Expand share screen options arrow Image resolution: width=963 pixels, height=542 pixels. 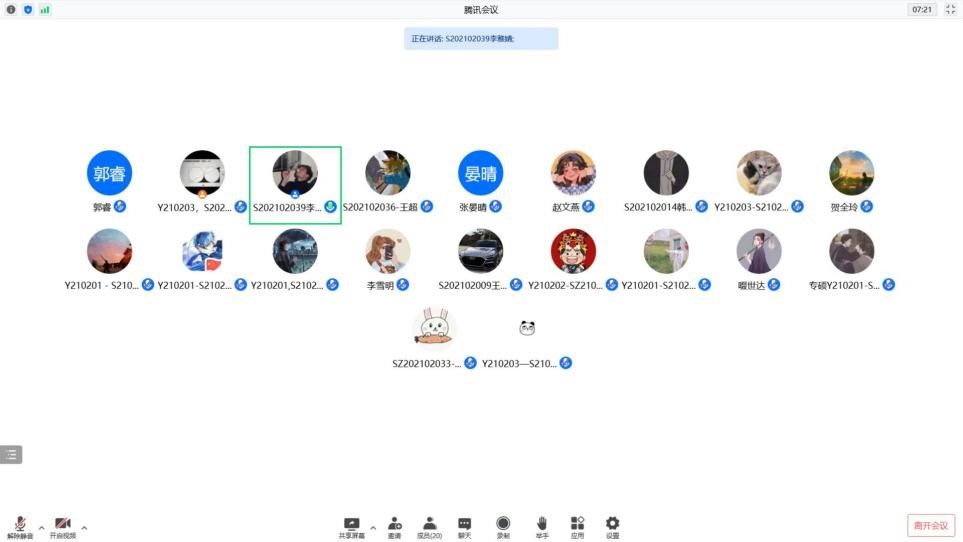[x=373, y=527]
